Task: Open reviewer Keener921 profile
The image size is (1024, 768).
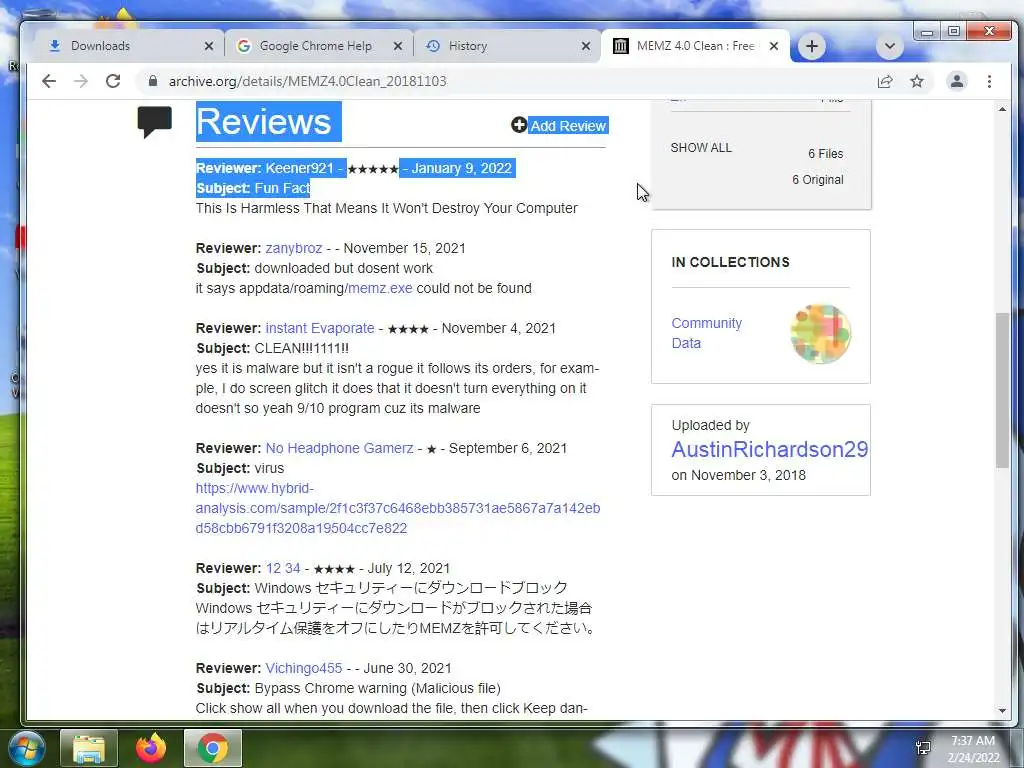Action: point(300,168)
